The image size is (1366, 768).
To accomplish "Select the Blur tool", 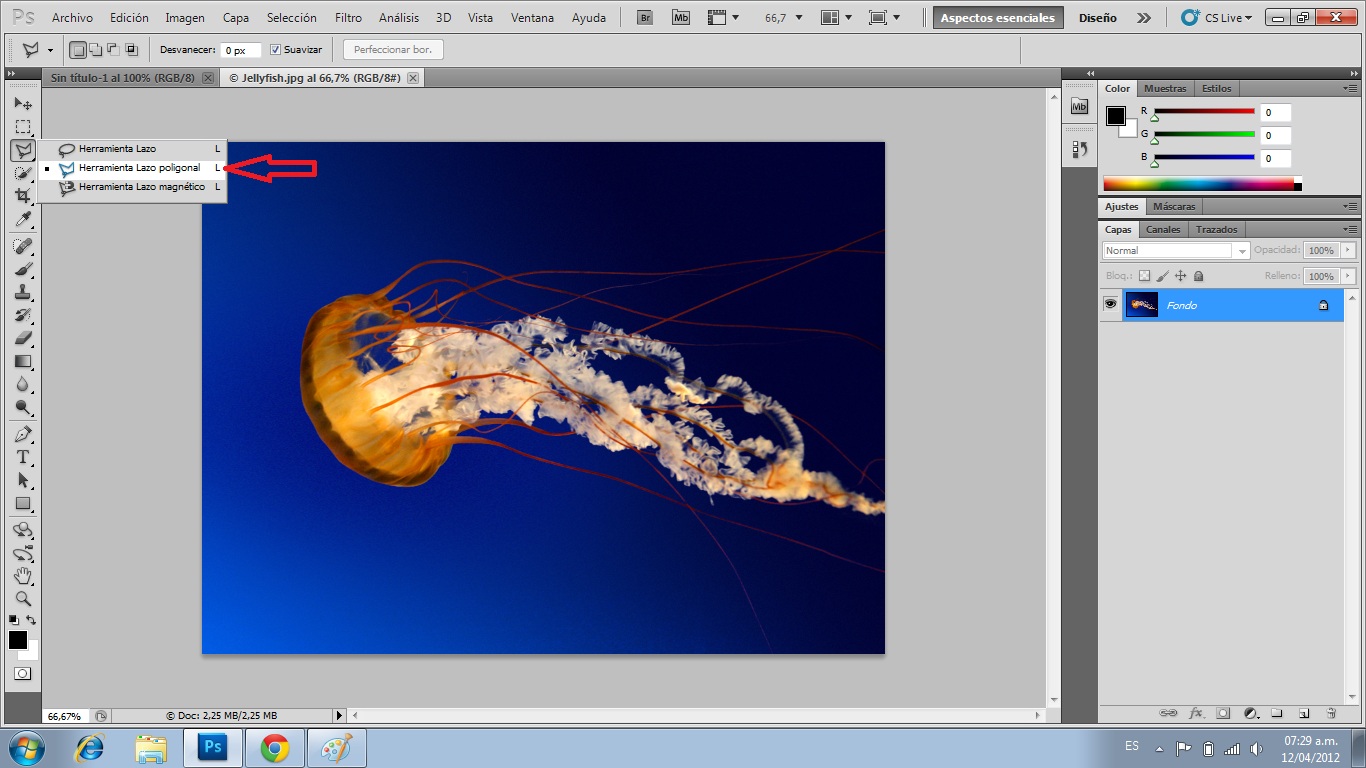I will 22,384.
